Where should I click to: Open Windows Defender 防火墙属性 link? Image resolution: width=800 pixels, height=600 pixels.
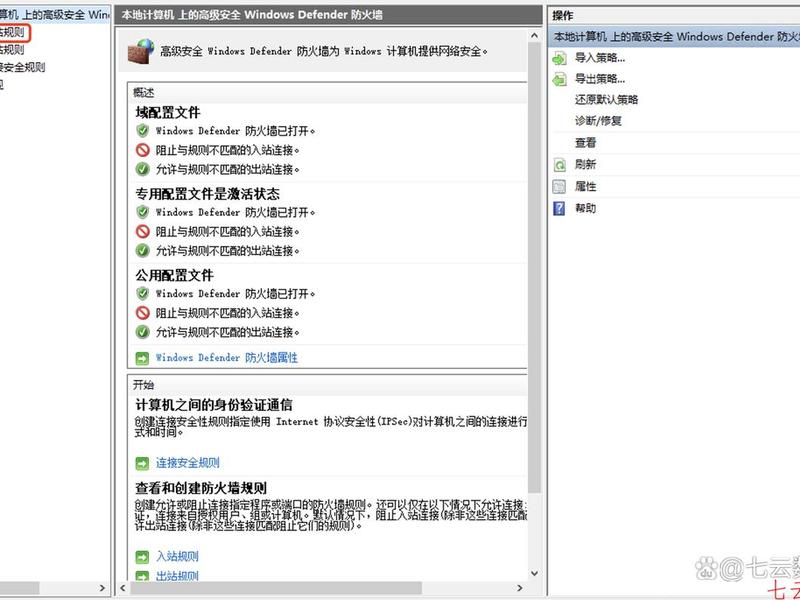click(x=227, y=358)
